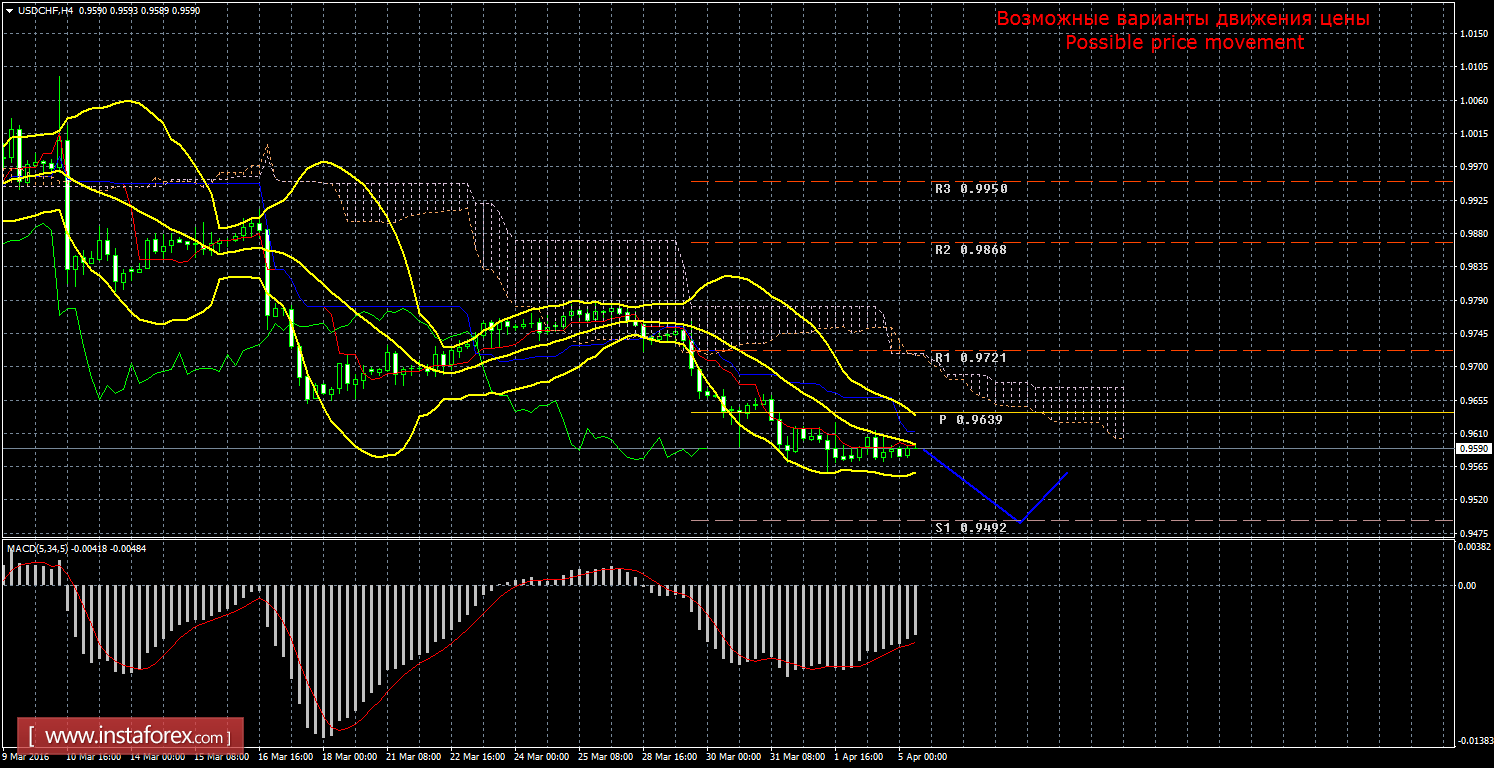This screenshot has width=1494, height=768.
Task: Click the '24 Mar 00:00' date on time axis
Action: (542, 757)
